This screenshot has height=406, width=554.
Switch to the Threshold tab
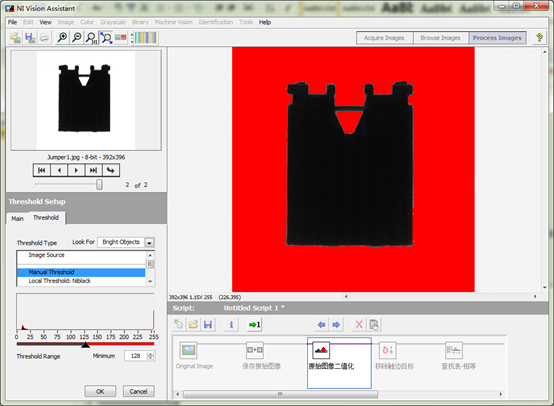(46, 218)
